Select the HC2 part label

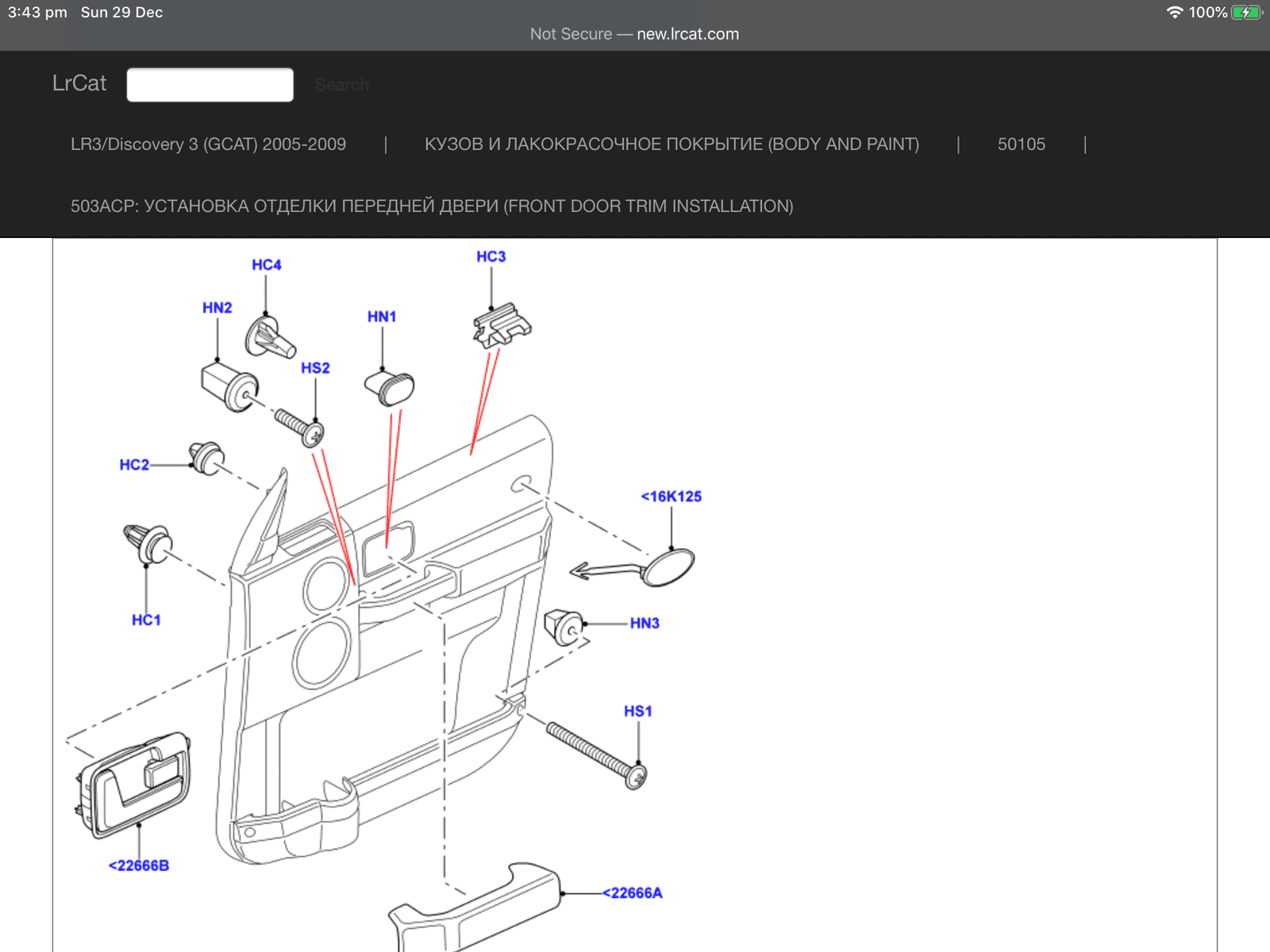tap(134, 465)
